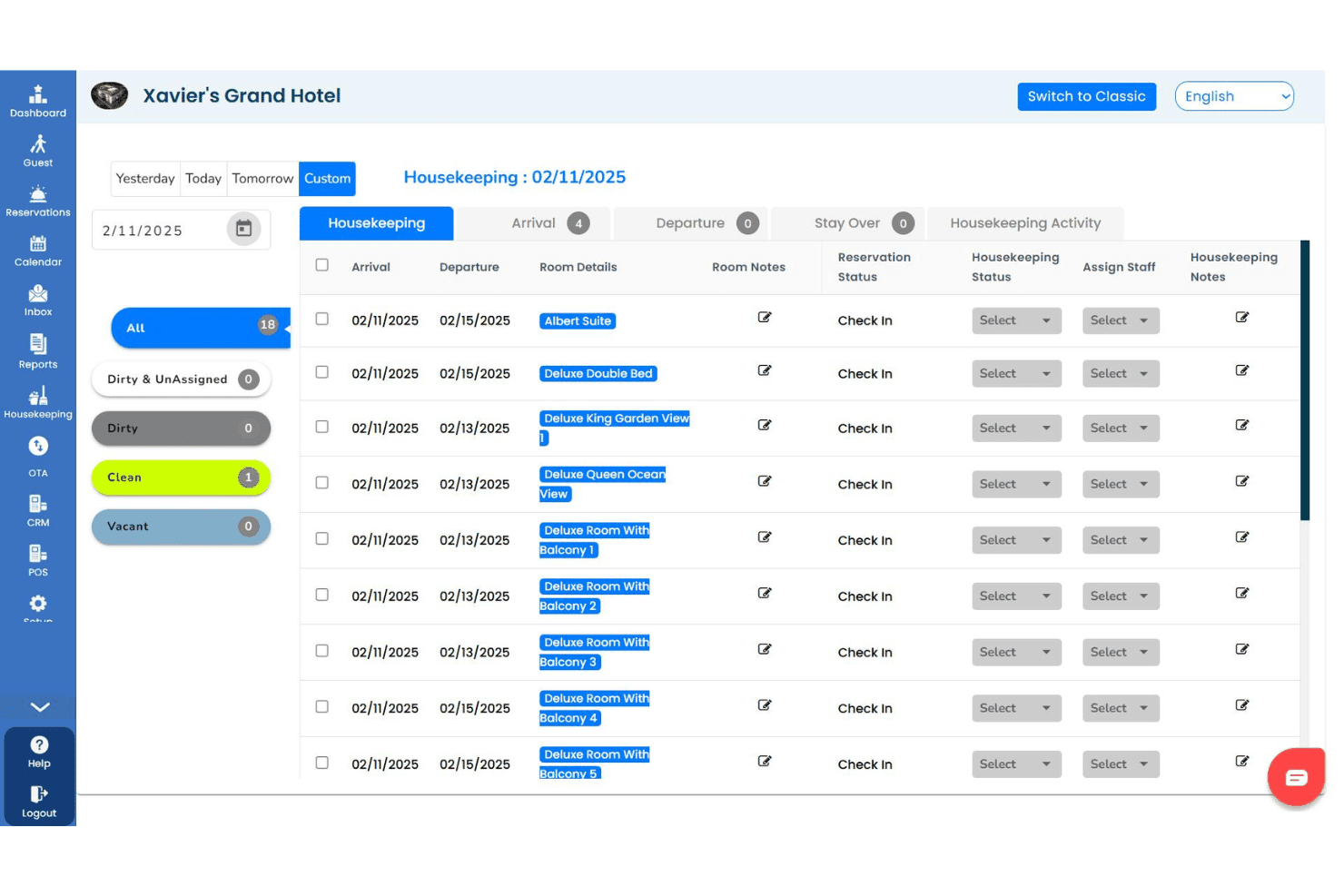
Task: Open the POS sidebar icon
Action: 38,554
